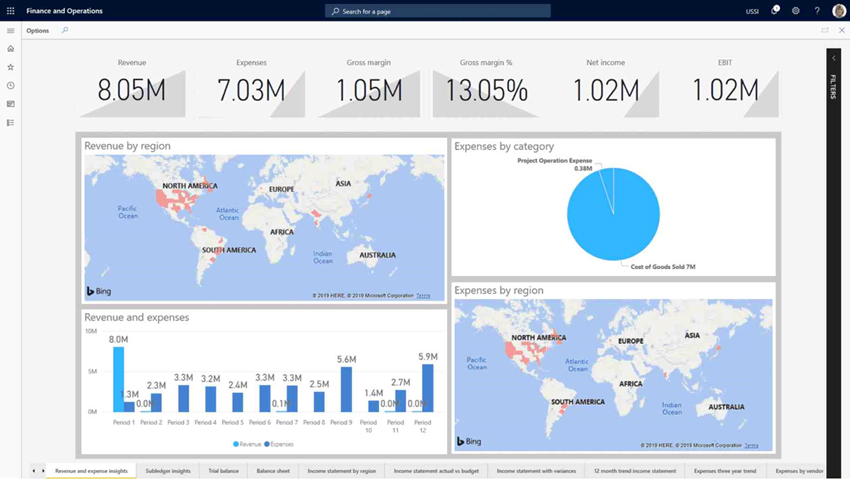Viewport: 850px width, 479px height.
Task: Open the settings gear icon
Action: click(796, 11)
